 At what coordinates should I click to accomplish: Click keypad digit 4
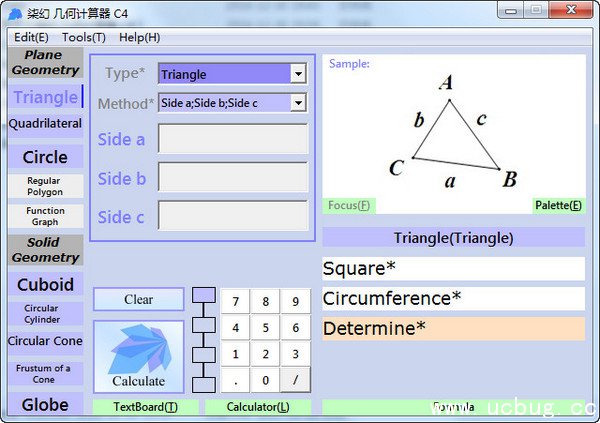235,328
